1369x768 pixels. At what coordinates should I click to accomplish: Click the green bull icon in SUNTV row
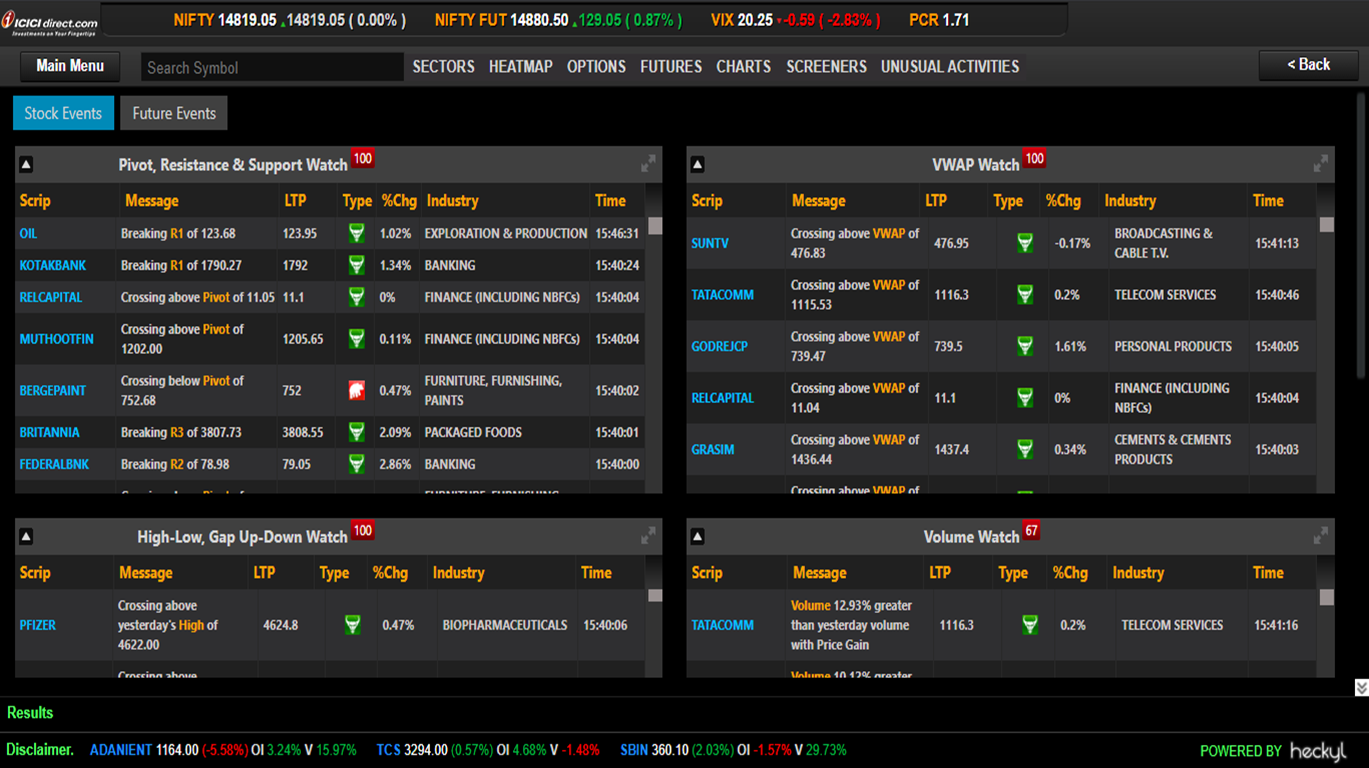1024,243
